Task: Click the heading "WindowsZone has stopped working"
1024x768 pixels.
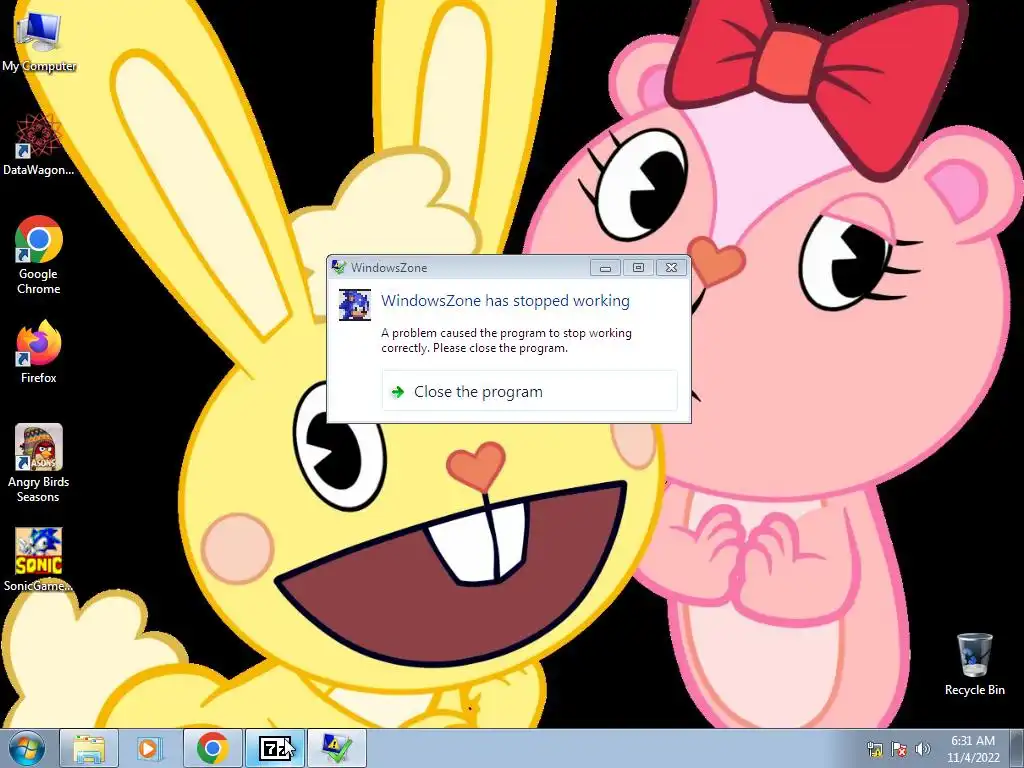Action: 505,300
